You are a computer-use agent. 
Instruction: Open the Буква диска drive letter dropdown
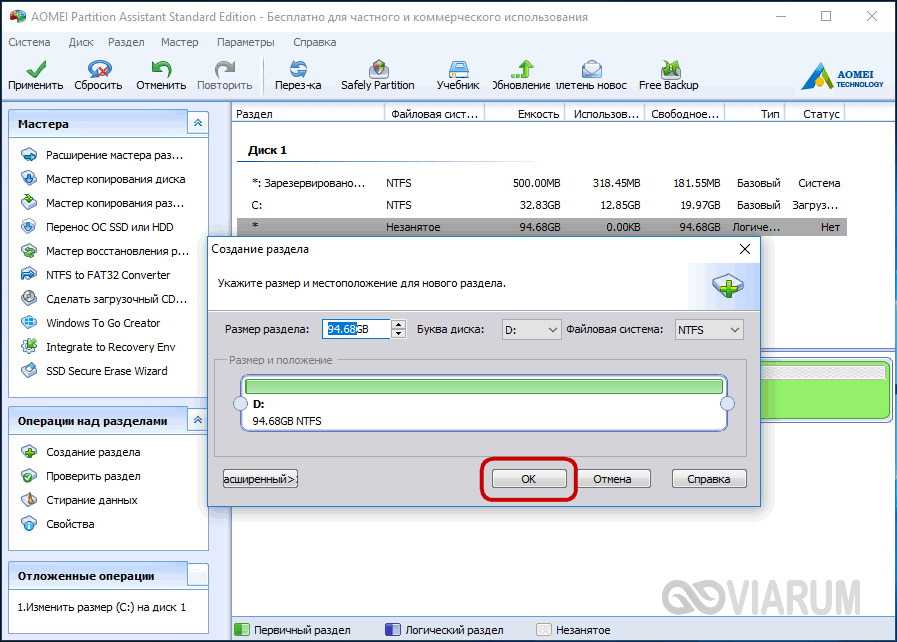click(x=531, y=329)
